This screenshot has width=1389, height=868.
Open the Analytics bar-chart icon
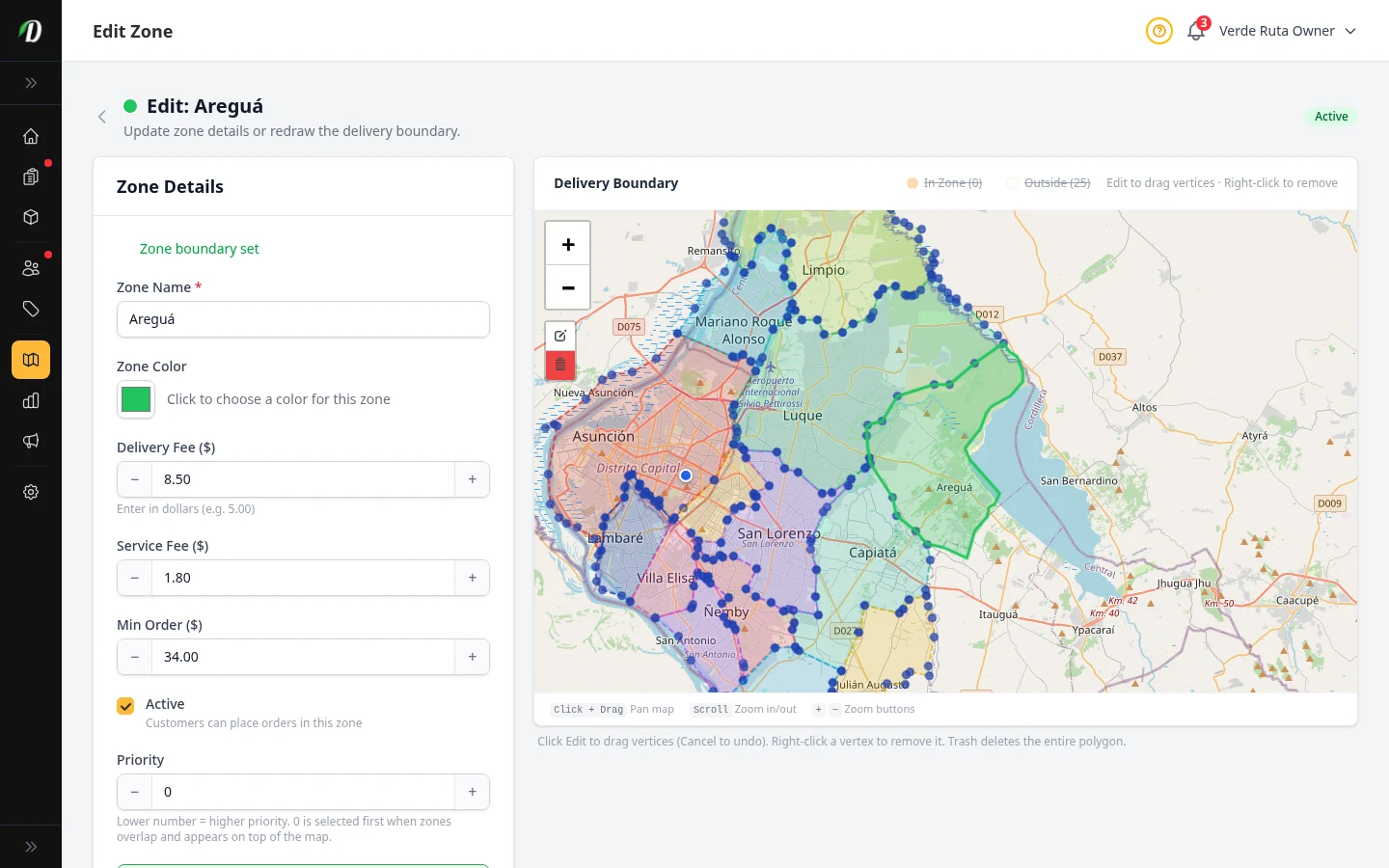click(31, 400)
